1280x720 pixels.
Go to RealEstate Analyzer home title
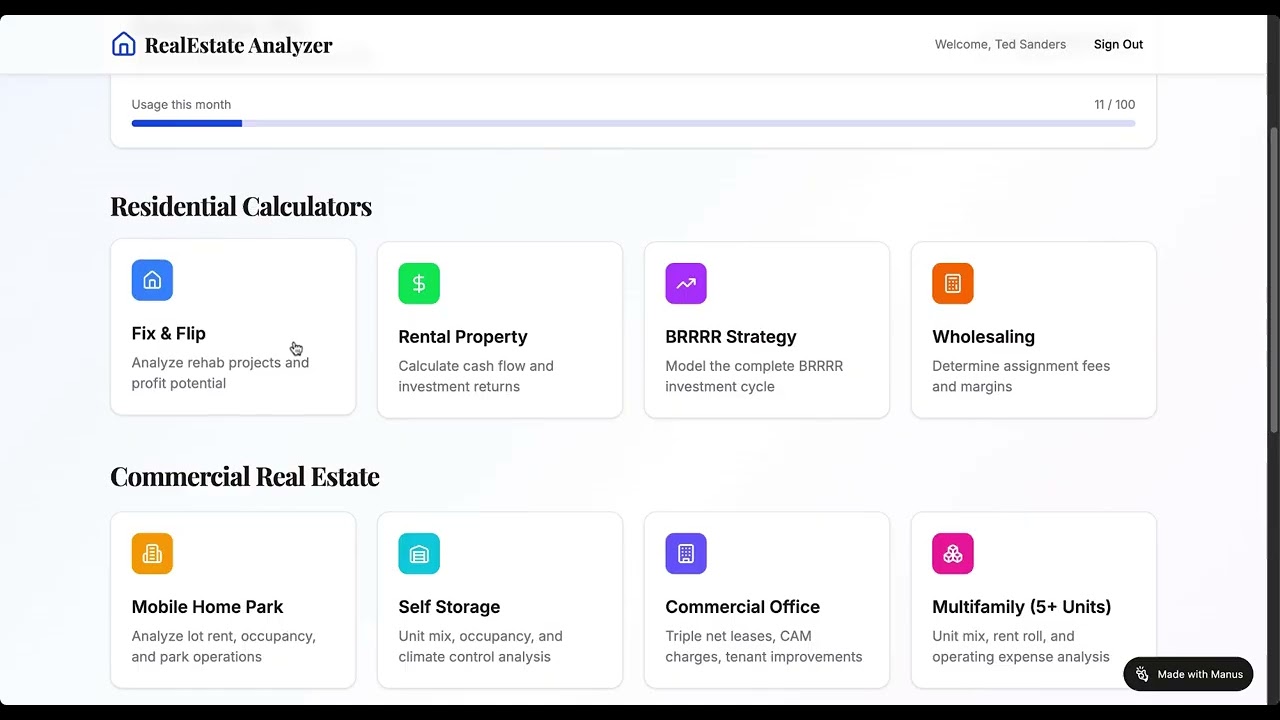pos(238,44)
